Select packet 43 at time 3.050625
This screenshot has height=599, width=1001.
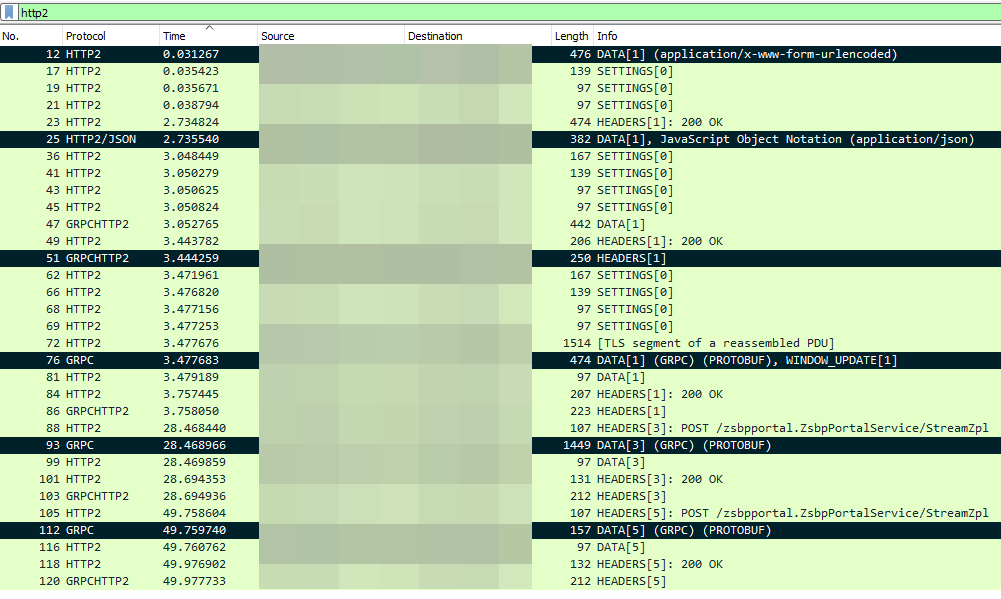pos(500,190)
